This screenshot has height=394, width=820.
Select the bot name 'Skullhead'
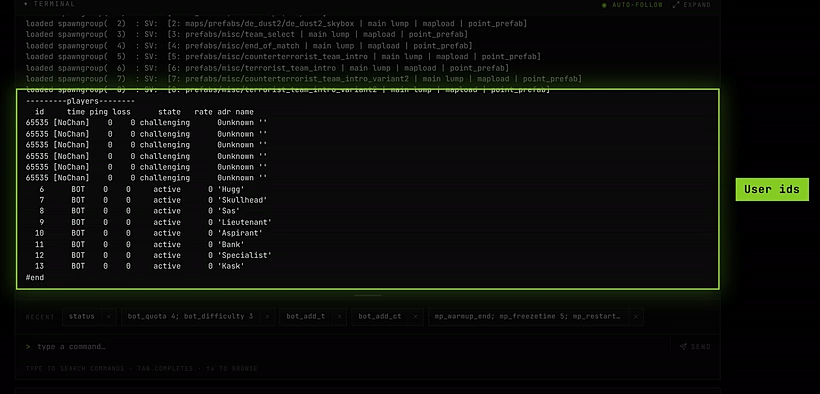242,200
